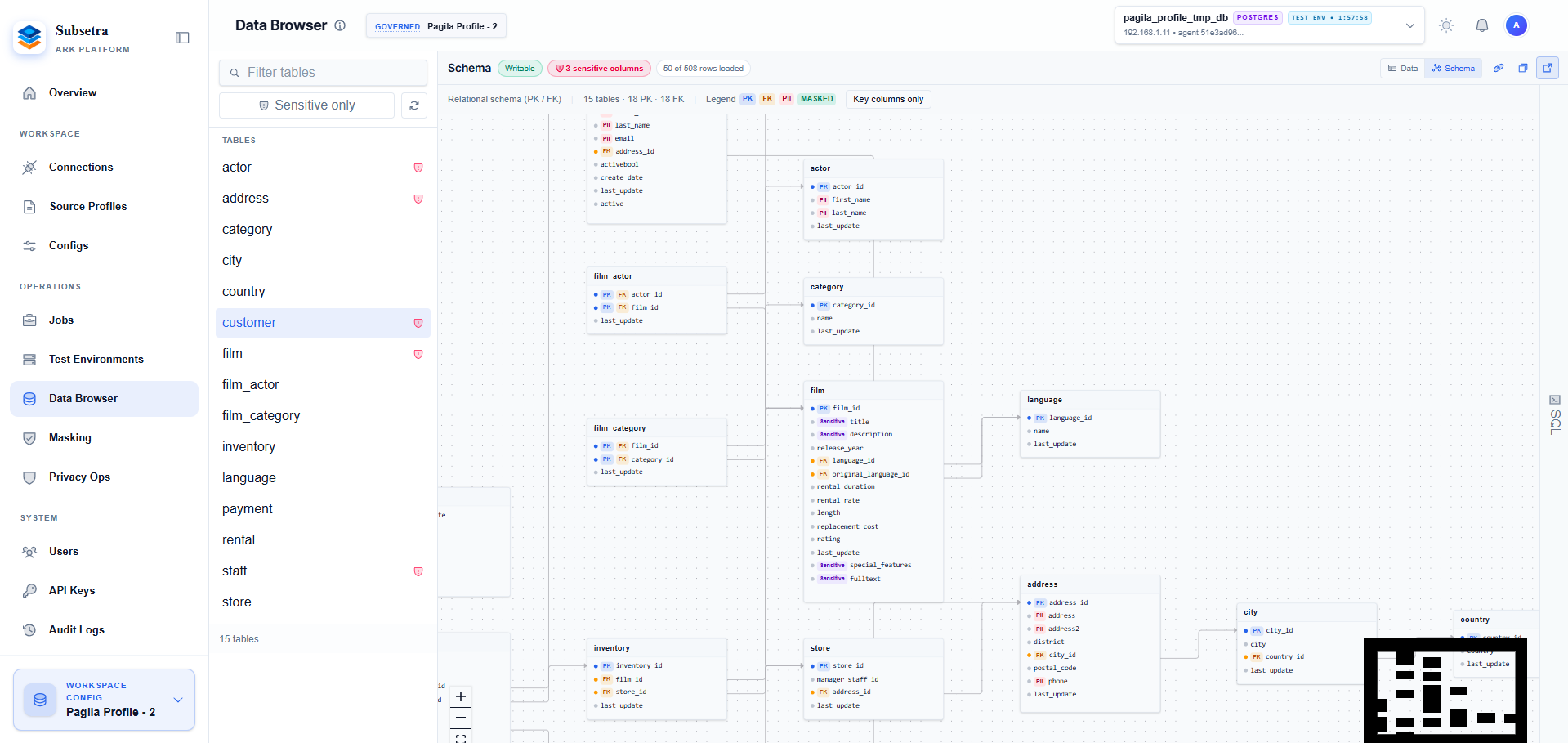Image resolution: width=1568 pixels, height=743 pixels.
Task: Open Connections page
Action: (104, 167)
